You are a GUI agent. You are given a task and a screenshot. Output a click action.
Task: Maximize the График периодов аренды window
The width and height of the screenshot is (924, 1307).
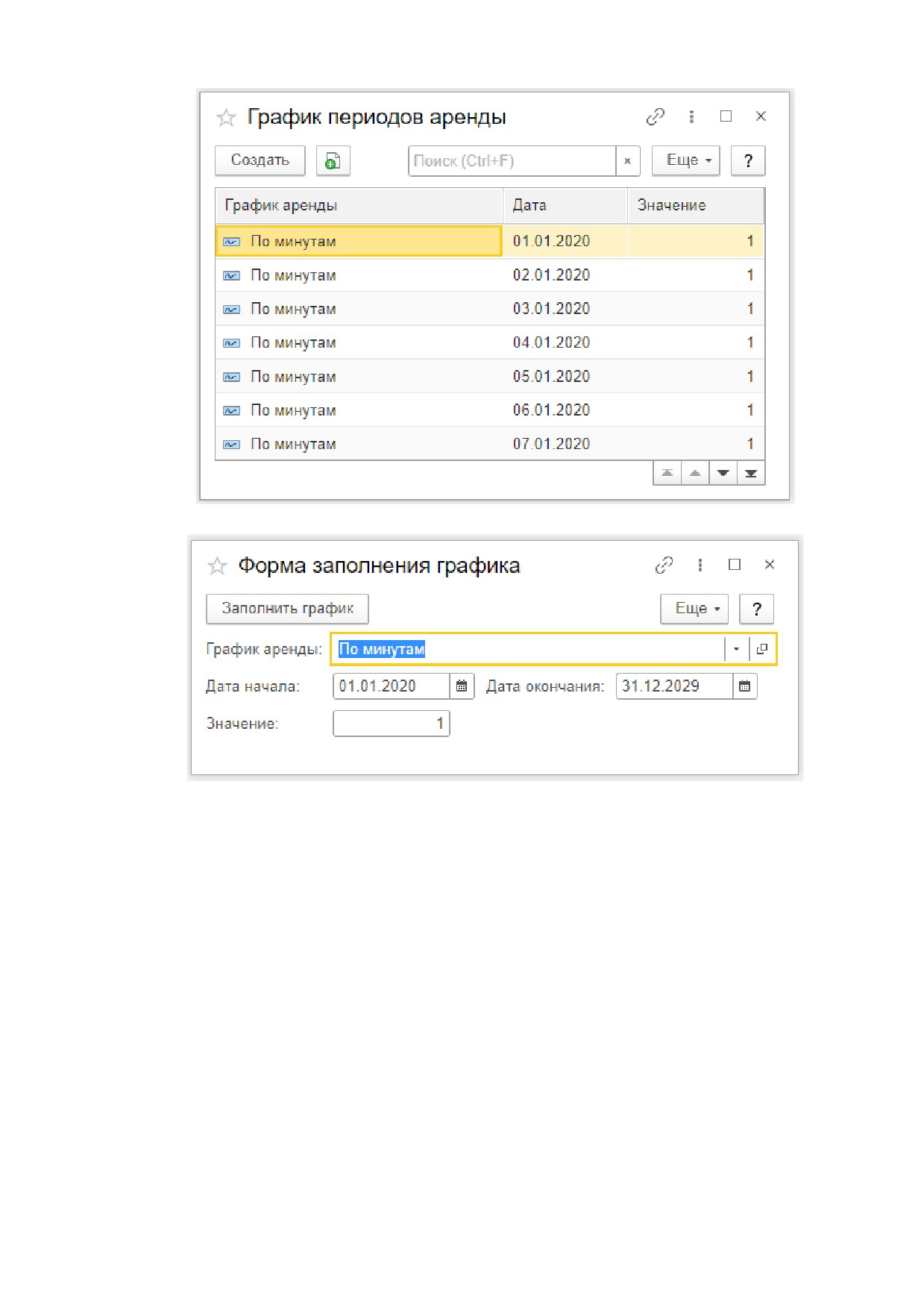(726, 116)
